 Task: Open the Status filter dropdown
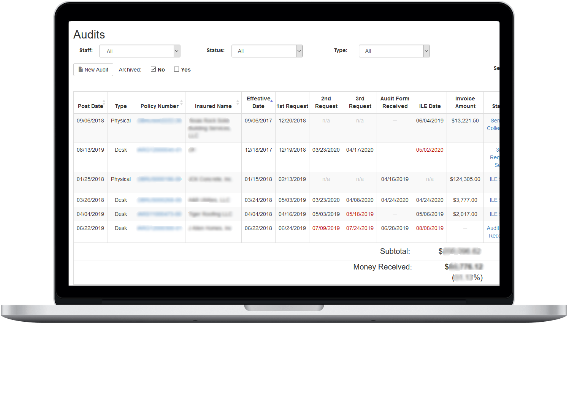tap(267, 51)
